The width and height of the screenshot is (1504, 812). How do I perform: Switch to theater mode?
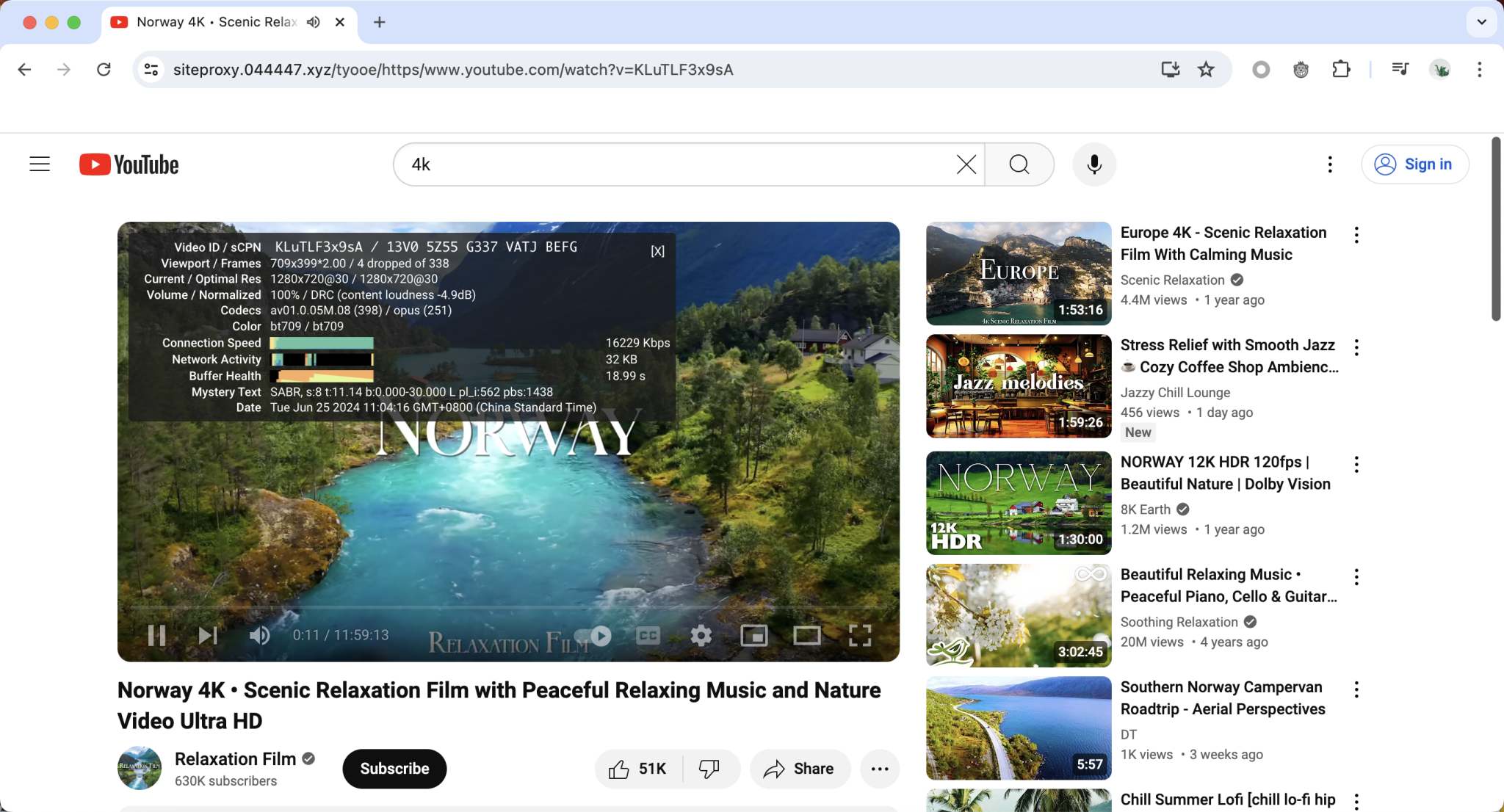pyautogui.click(x=807, y=636)
